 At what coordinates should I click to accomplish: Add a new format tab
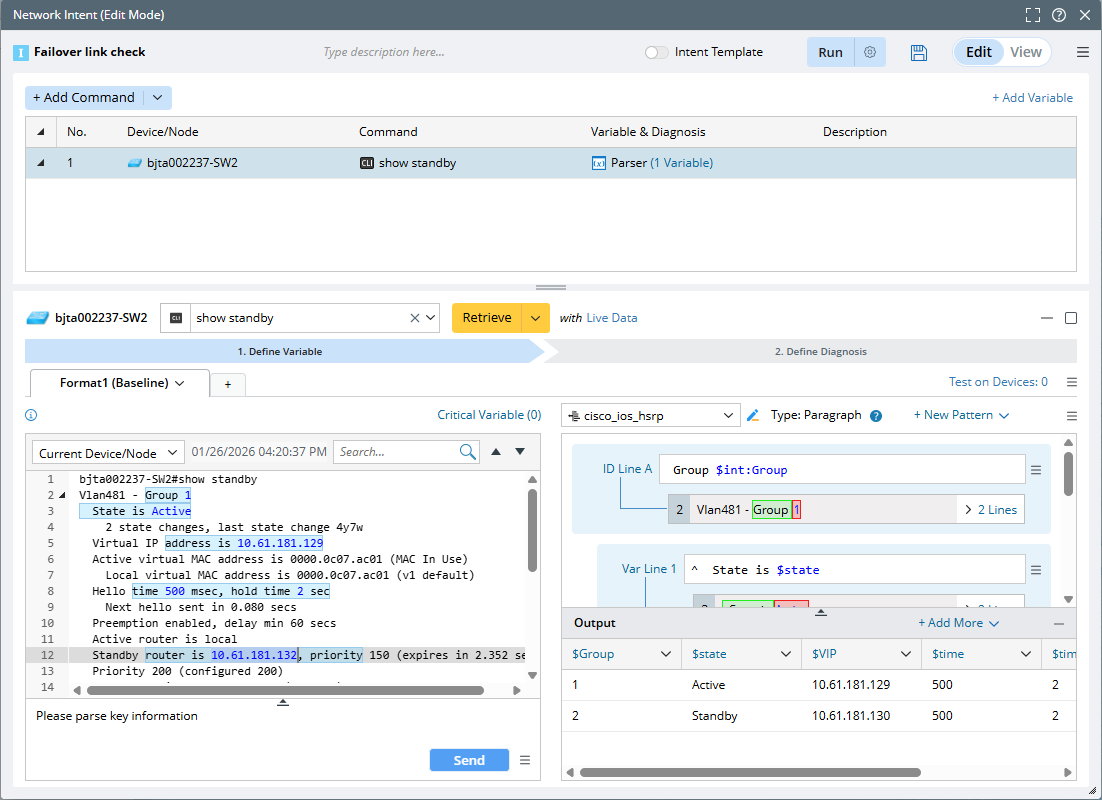[227, 385]
